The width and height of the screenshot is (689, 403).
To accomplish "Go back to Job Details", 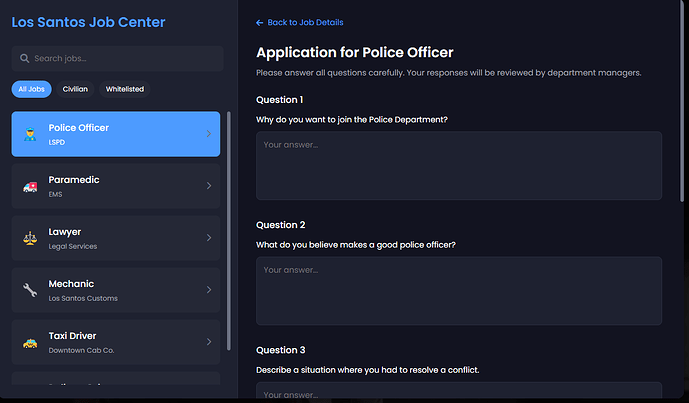I will tap(300, 22).
